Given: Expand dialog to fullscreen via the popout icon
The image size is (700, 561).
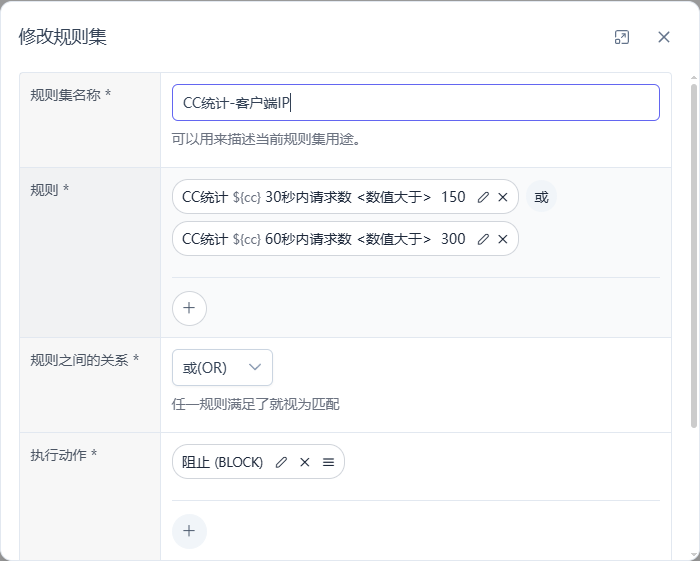Looking at the screenshot, I should pos(622,37).
